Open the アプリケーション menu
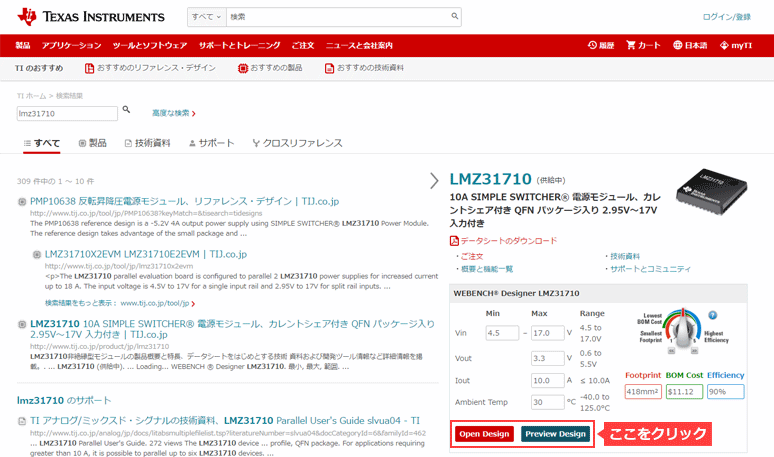This screenshot has width=774, height=457. click(72, 45)
